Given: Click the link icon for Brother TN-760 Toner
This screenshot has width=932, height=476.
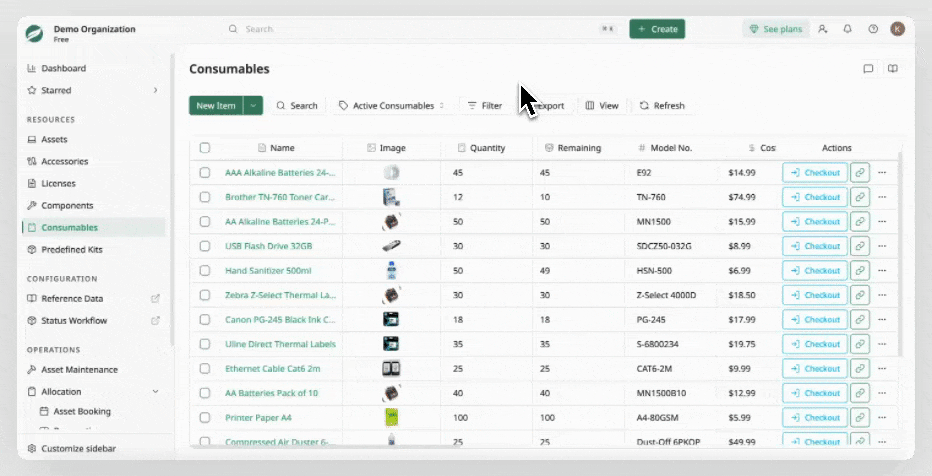Looking at the screenshot, I should [860, 197].
